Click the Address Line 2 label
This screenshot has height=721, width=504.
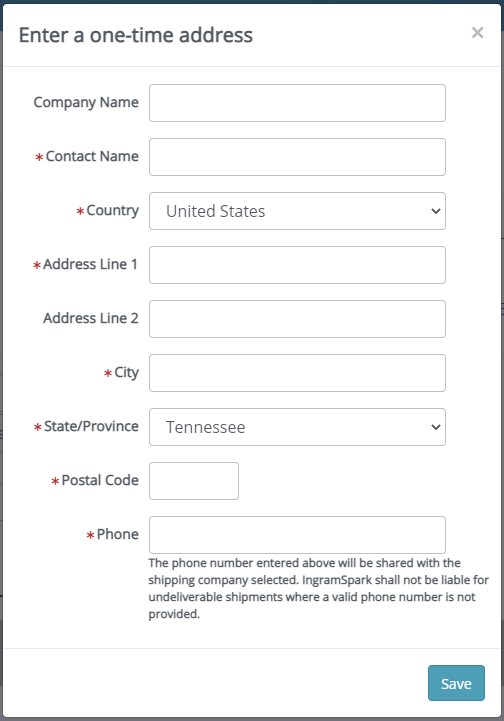pyautogui.click(x=91, y=318)
